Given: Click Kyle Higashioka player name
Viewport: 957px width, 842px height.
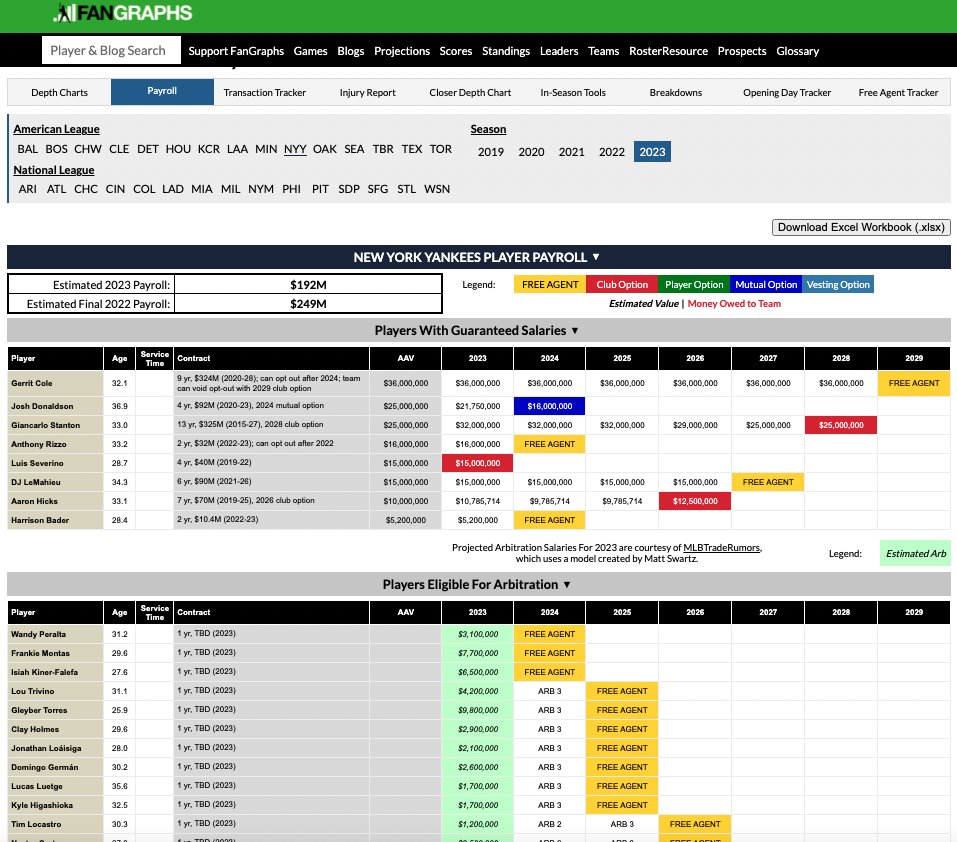Looking at the screenshot, I should 42,805.
